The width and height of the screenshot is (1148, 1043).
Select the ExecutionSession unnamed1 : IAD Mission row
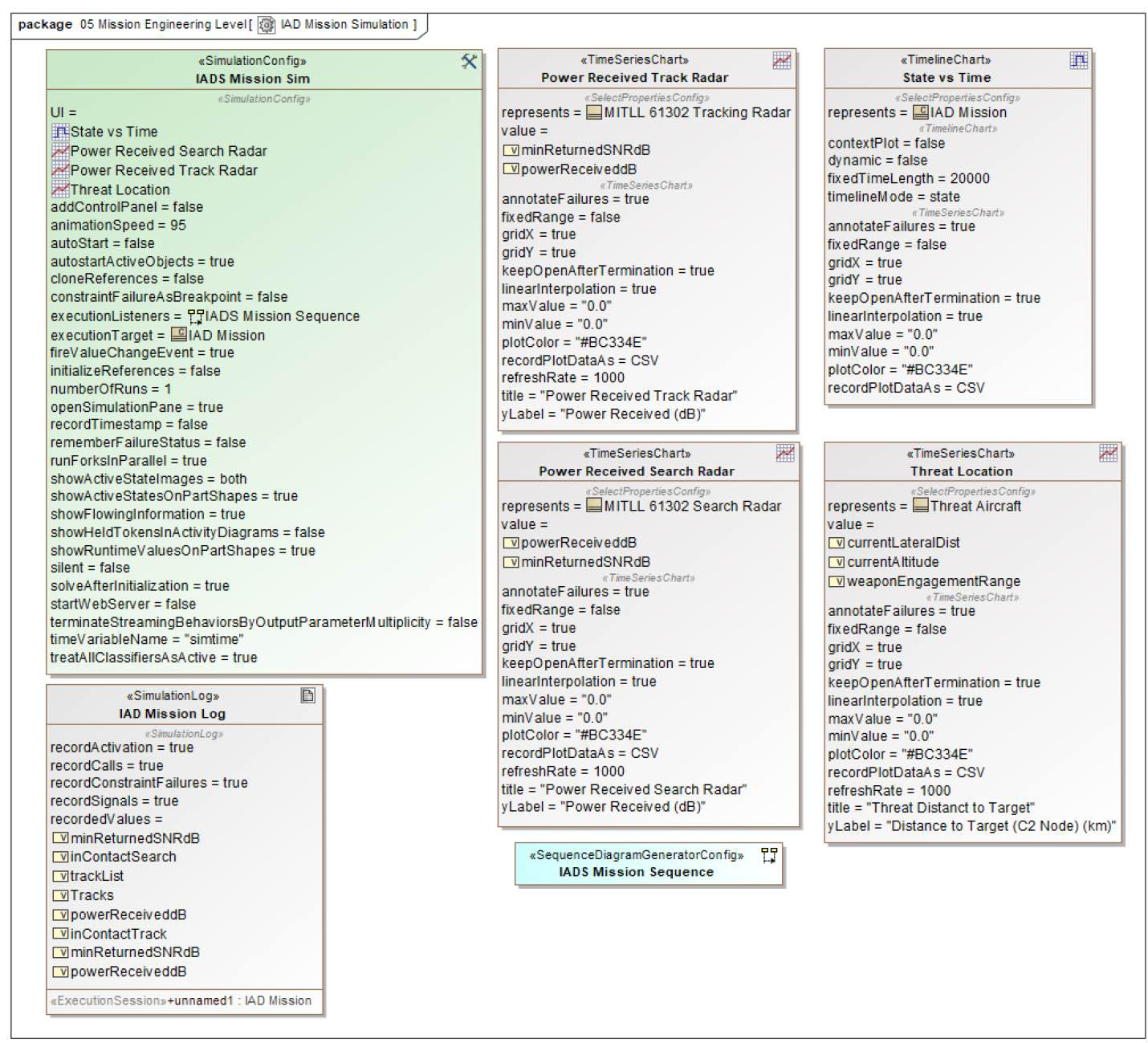tap(181, 1000)
